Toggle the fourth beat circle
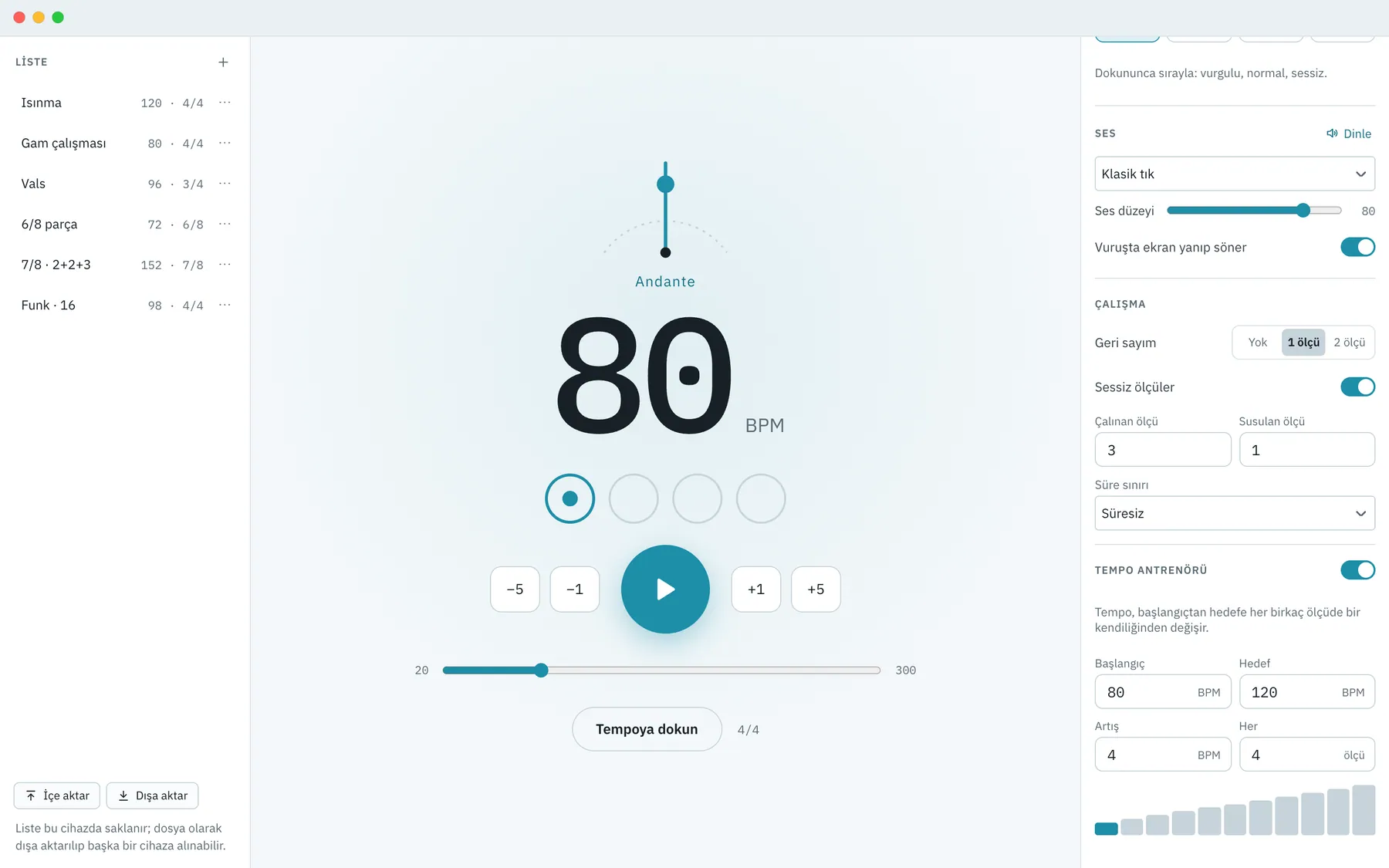 click(761, 498)
